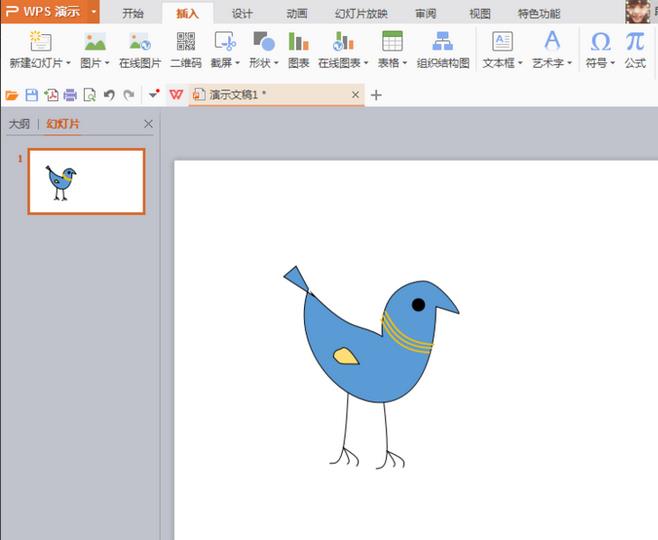Save the presentation with the floppy icon

pos(31,95)
